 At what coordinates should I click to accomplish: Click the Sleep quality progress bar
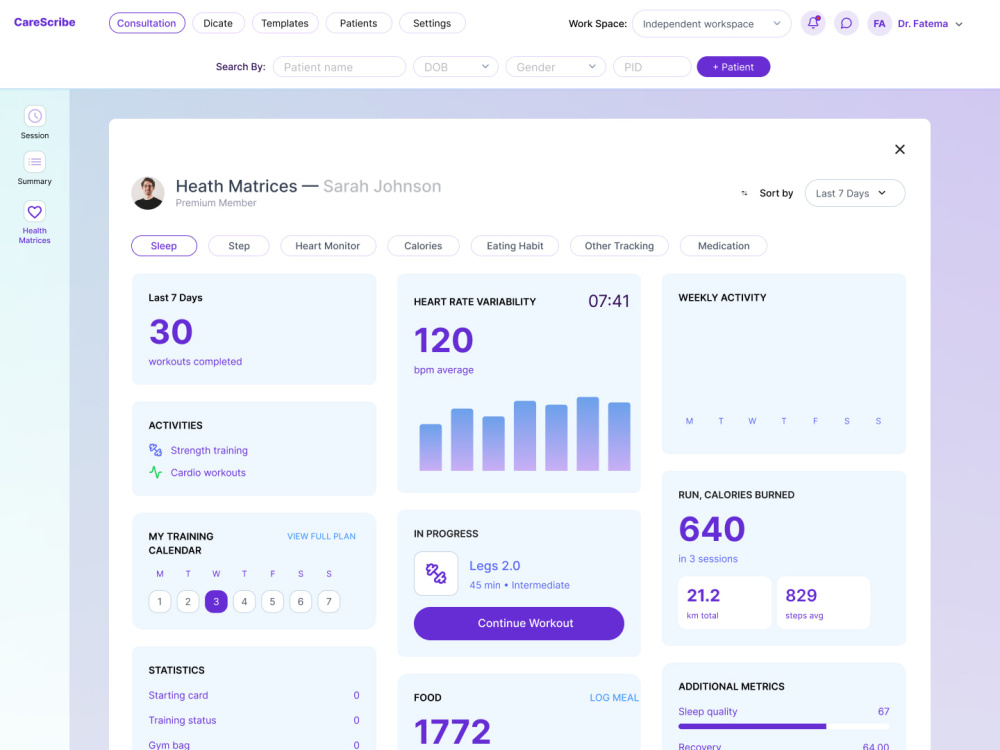(x=784, y=726)
